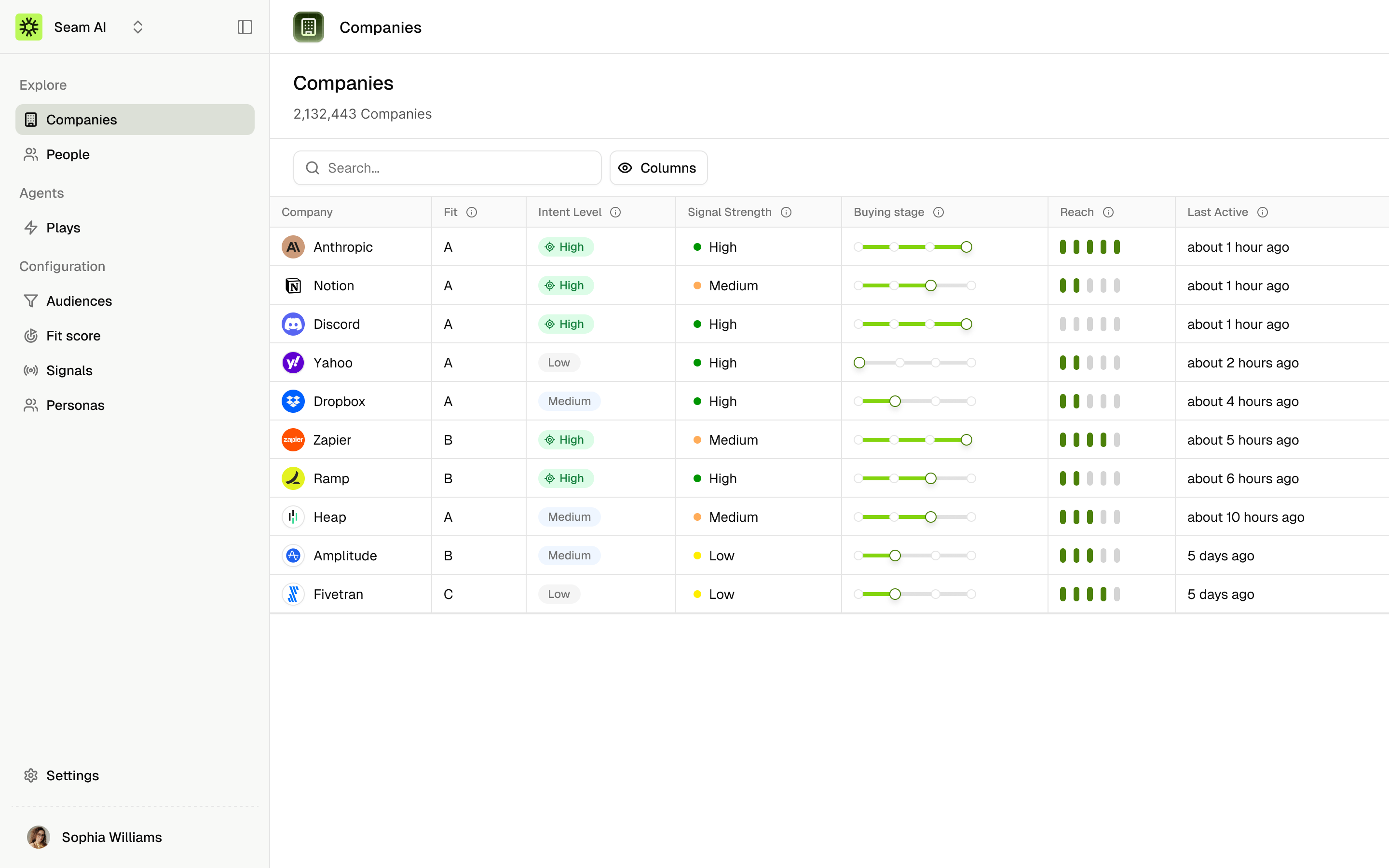
Task: Open the Plays agents section
Action: (63, 228)
